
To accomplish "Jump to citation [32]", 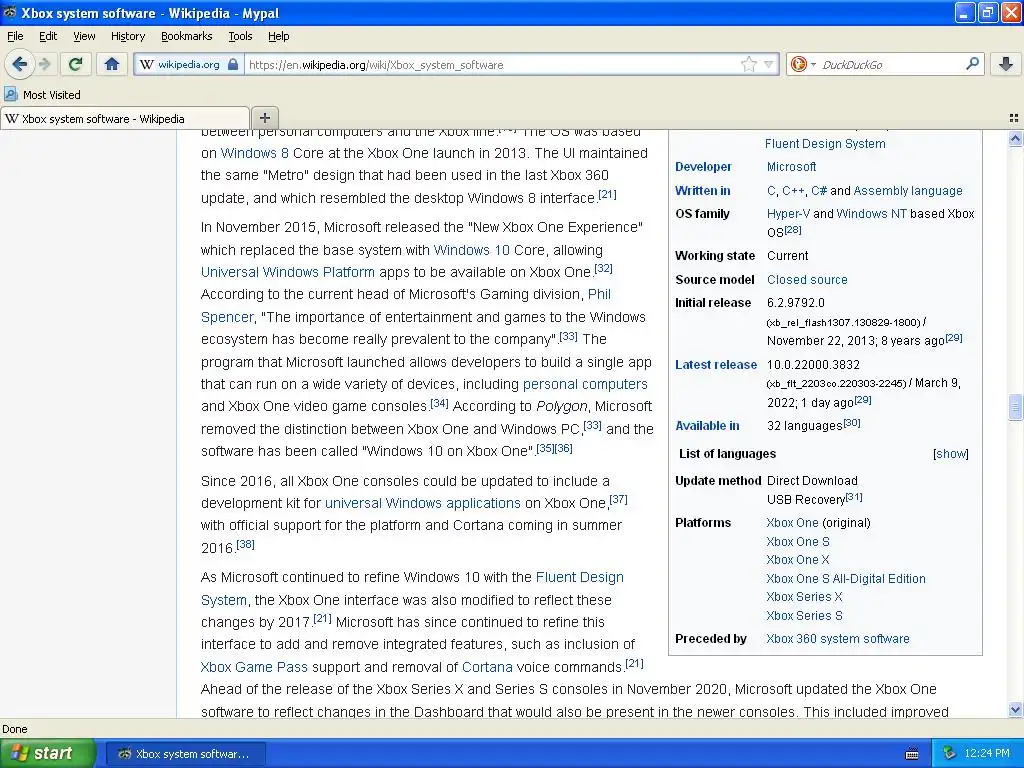I will click(603, 268).
